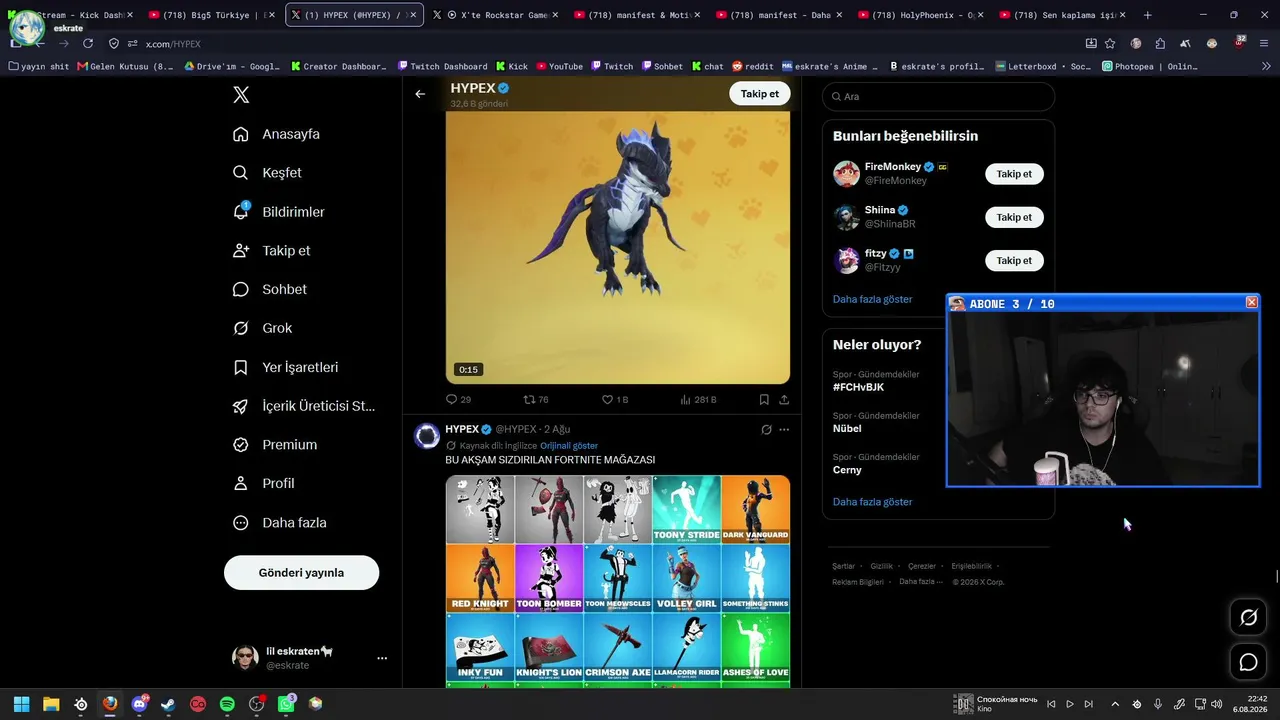The height and width of the screenshot is (720, 1280).
Task: Click Orijinali göster translation link
Action: pyautogui.click(x=569, y=446)
